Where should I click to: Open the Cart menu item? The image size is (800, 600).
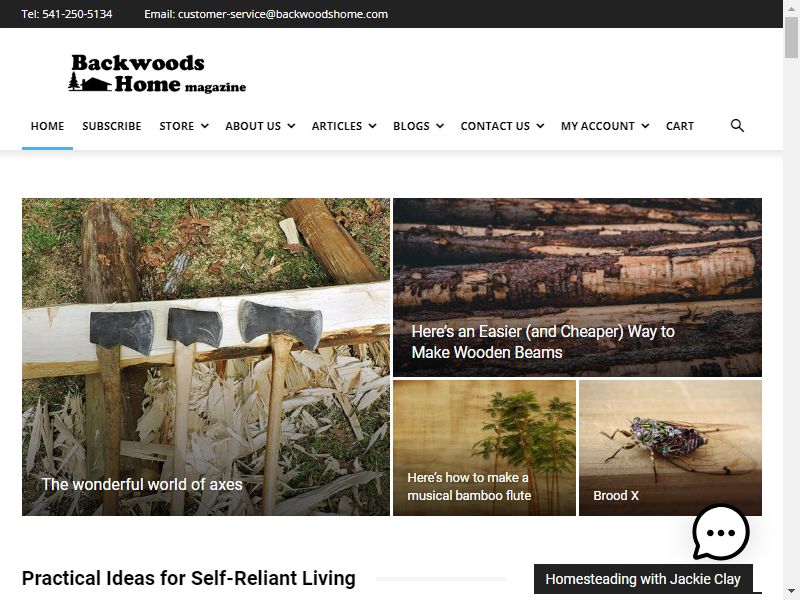680,126
